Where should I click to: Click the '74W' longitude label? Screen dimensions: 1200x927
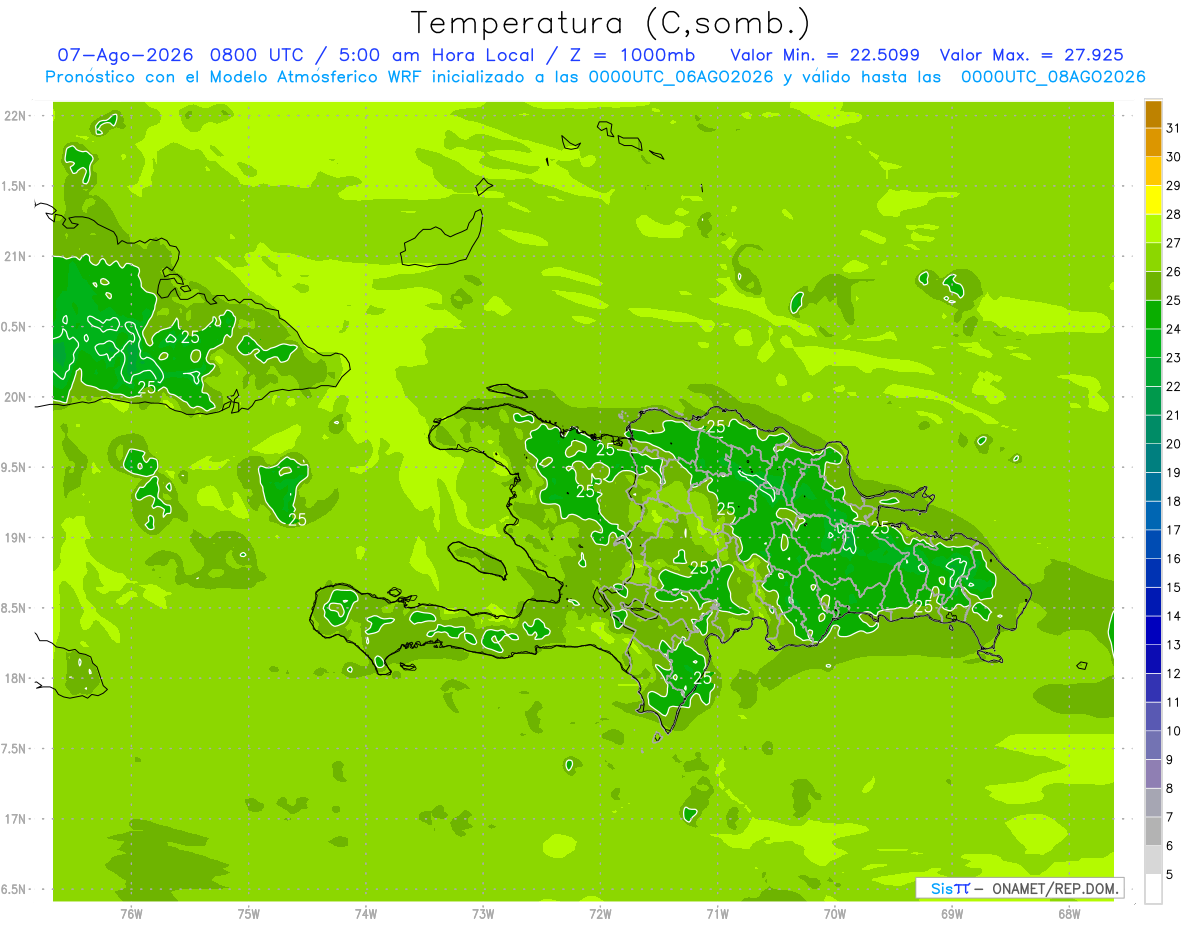(366, 913)
